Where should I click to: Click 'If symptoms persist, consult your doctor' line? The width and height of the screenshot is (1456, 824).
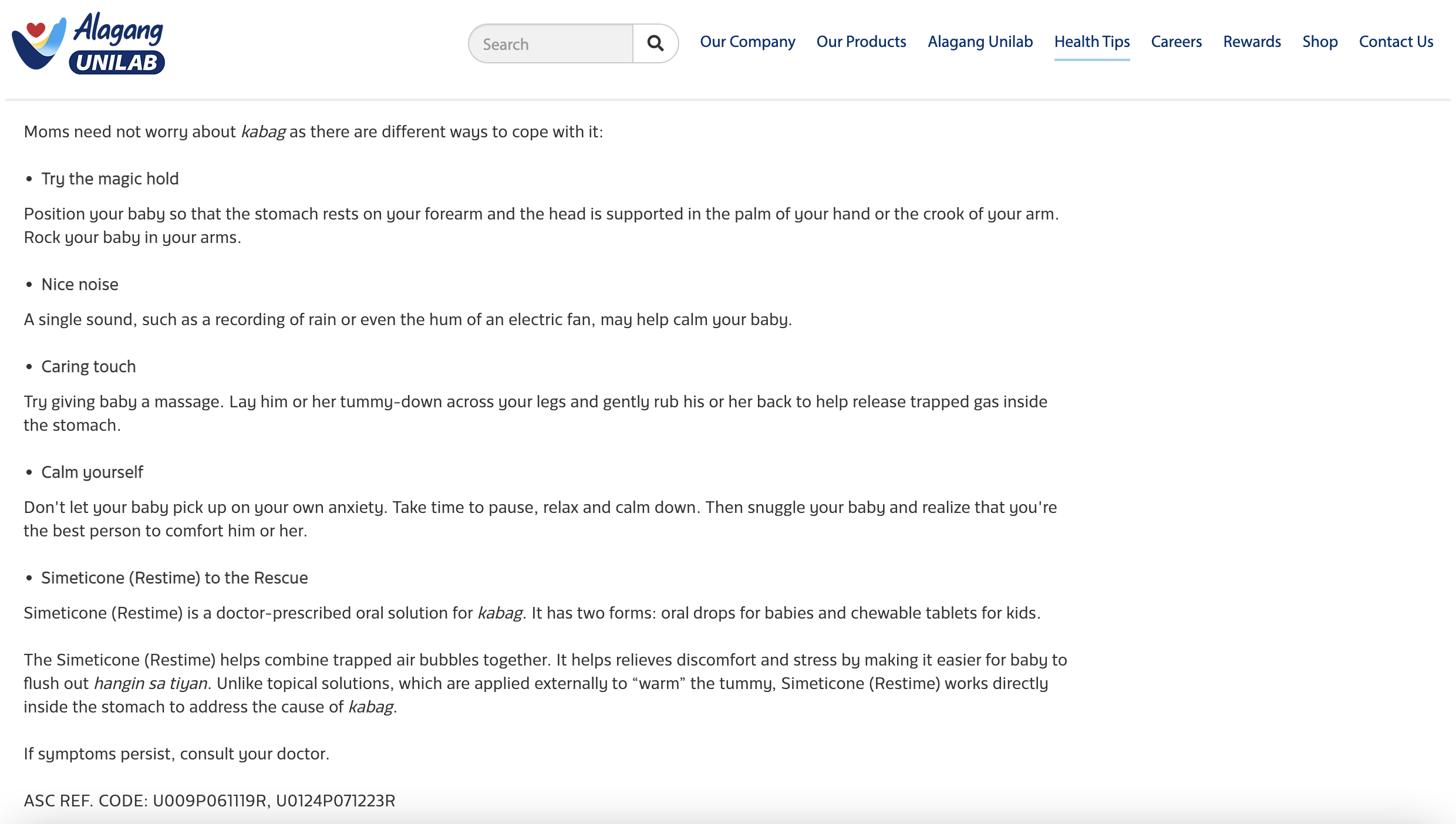pos(176,754)
